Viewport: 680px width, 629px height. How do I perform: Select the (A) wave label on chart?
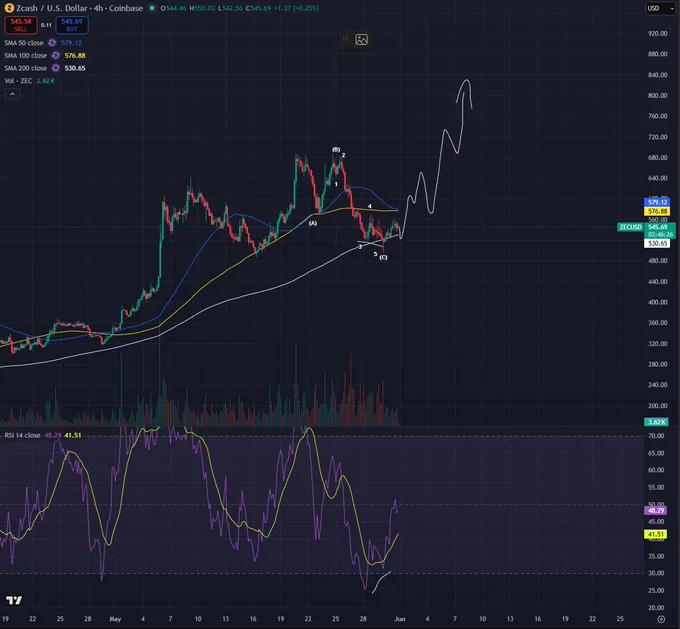coord(313,223)
